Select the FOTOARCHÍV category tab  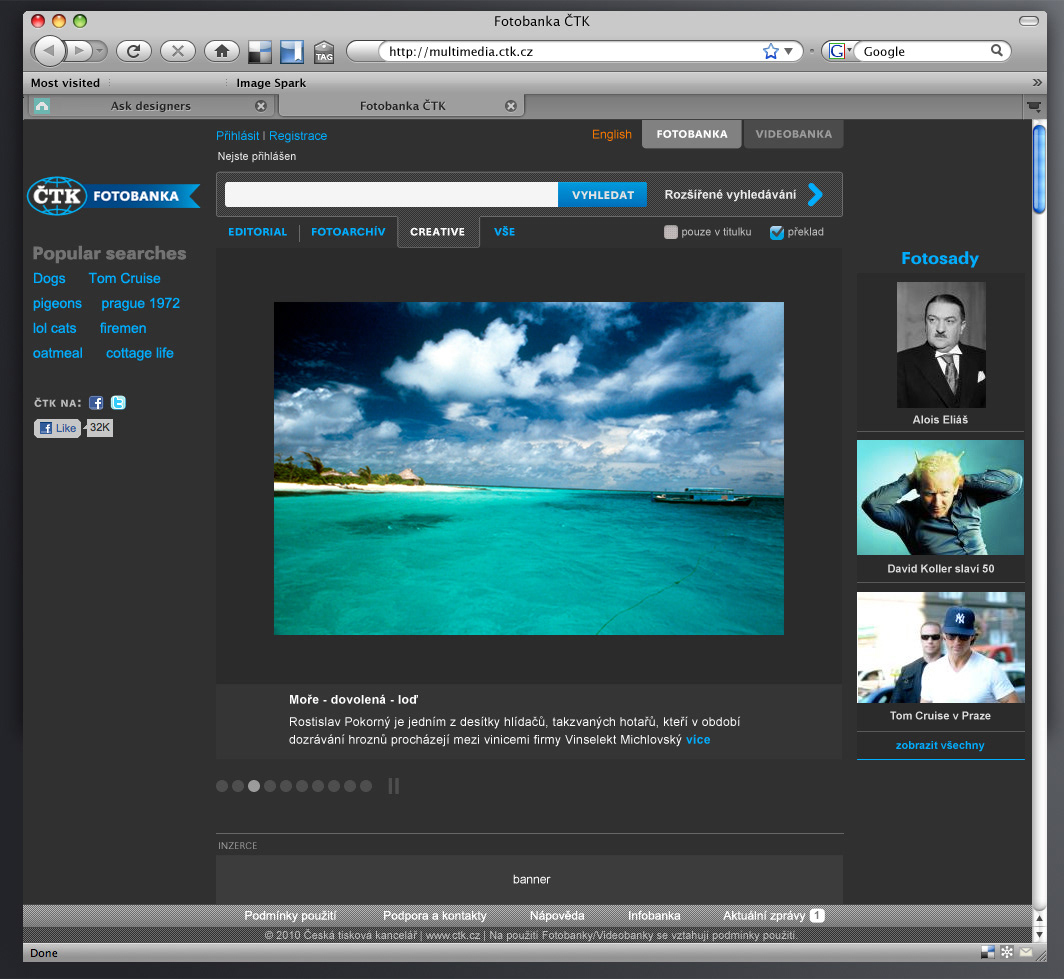(x=348, y=232)
